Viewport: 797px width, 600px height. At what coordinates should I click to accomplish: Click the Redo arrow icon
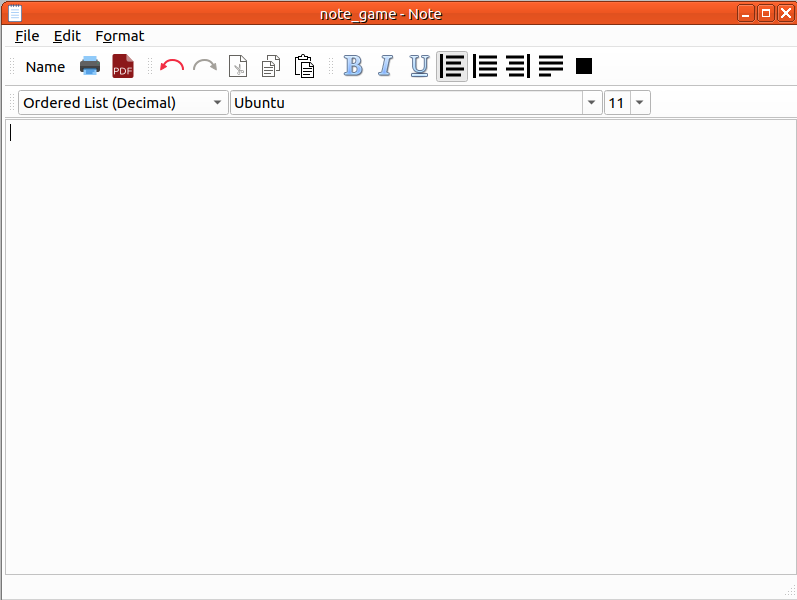(x=205, y=67)
